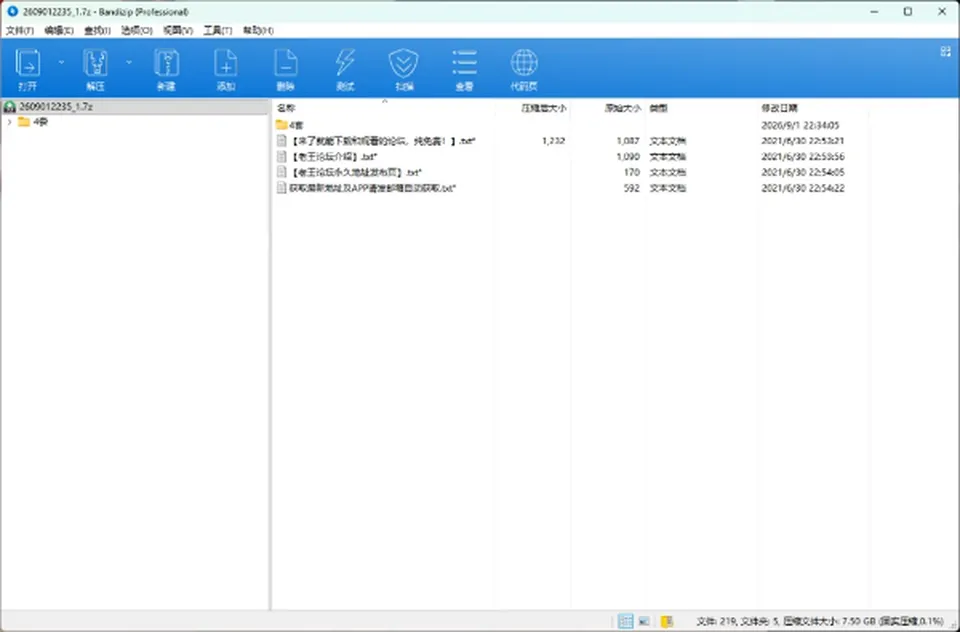Switch to details list view in status bar
The height and width of the screenshot is (632, 960).
pos(625,621)
